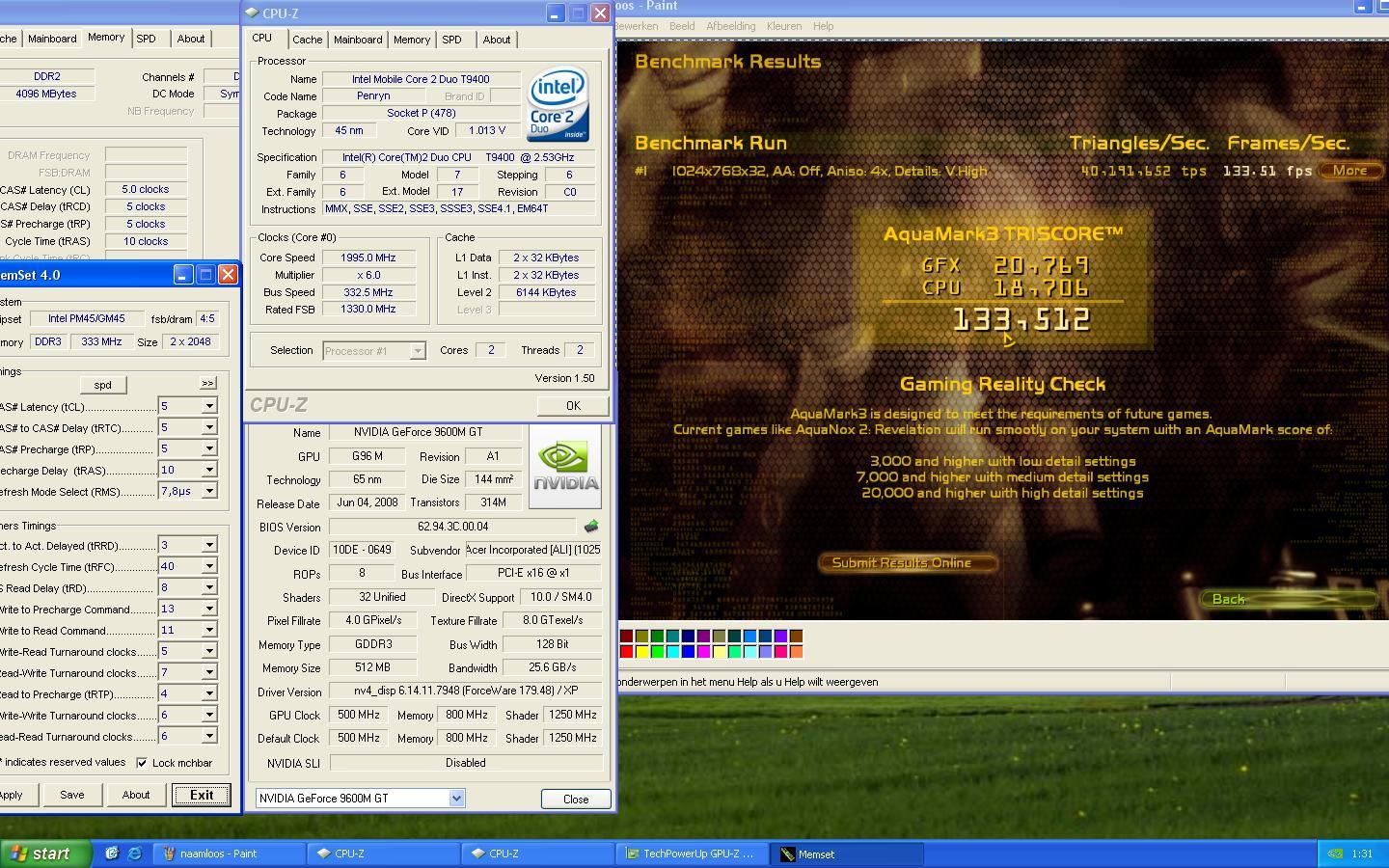Open the Act. to Act. Delayed (tRRD) dropdown
1389x868 pixels.
coord(208,545)
